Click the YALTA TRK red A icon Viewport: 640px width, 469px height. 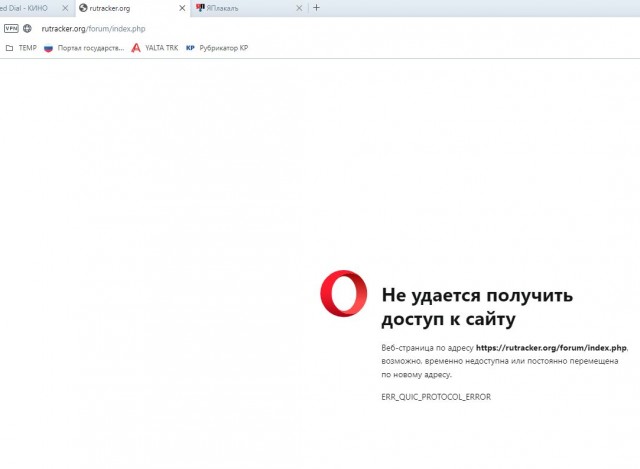[x=136, y=48]
